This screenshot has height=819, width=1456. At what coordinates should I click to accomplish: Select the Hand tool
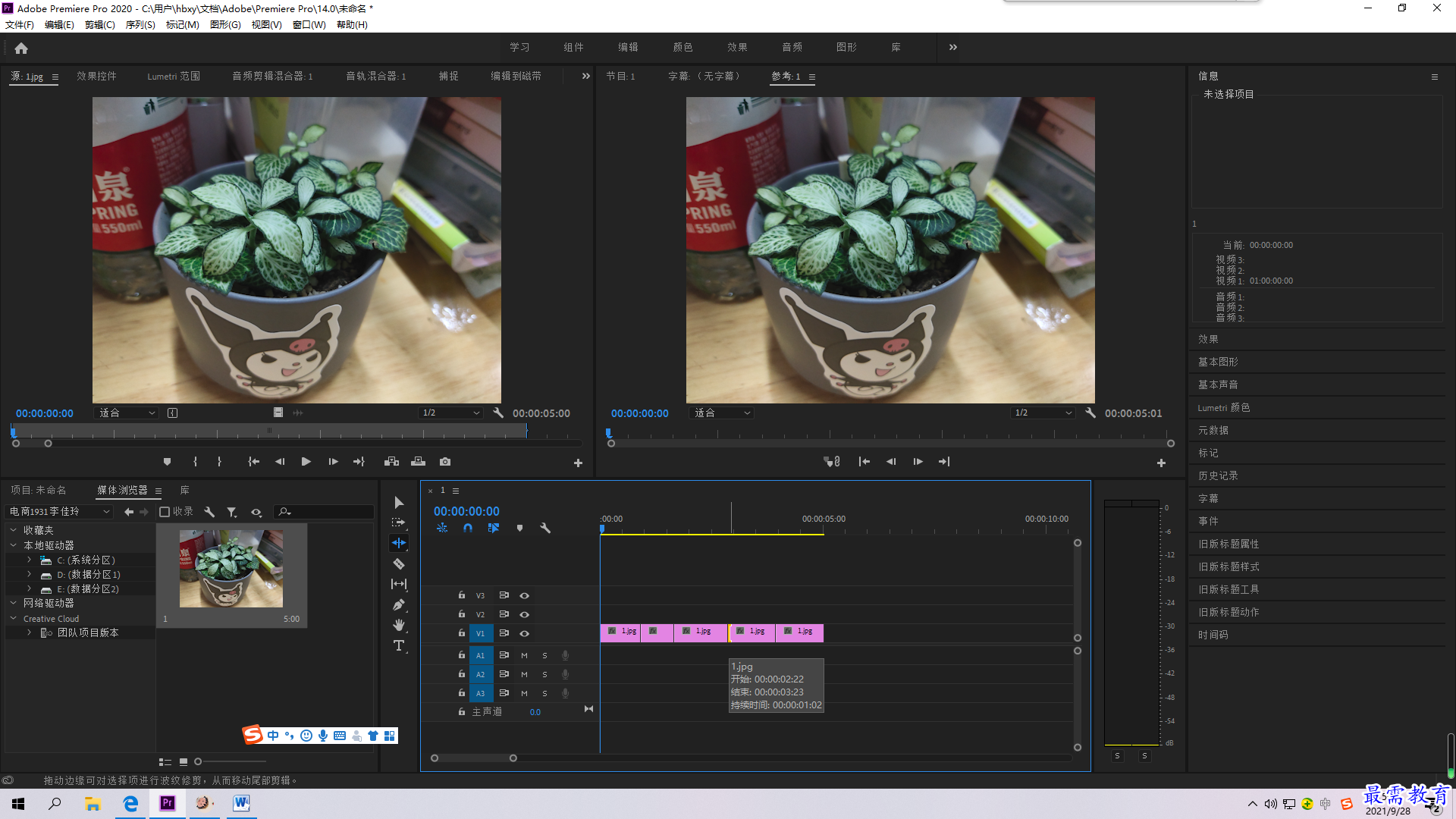pyautogui.click(x=399, y=625)
